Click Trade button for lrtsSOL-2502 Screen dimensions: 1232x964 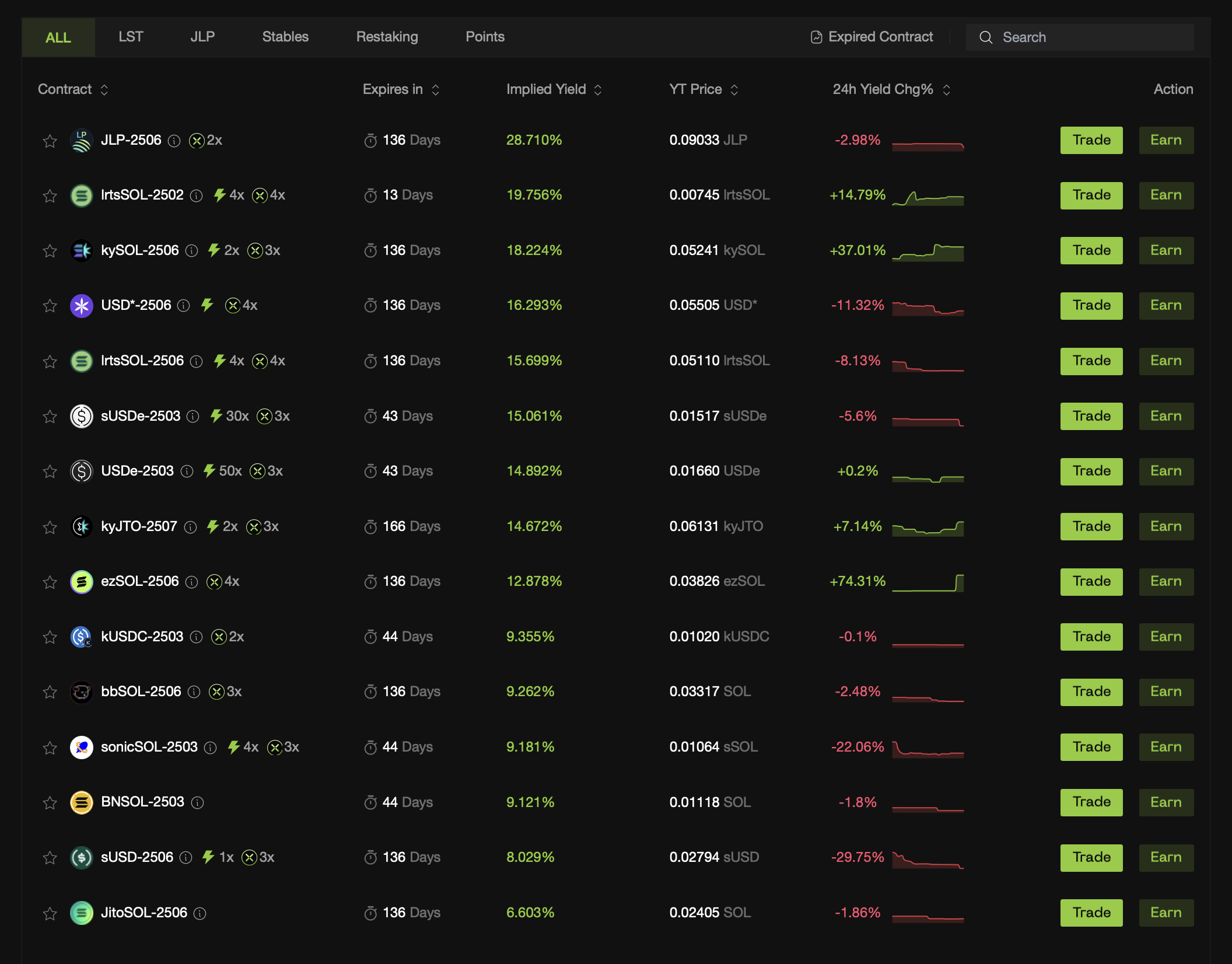coord(1091,195)
